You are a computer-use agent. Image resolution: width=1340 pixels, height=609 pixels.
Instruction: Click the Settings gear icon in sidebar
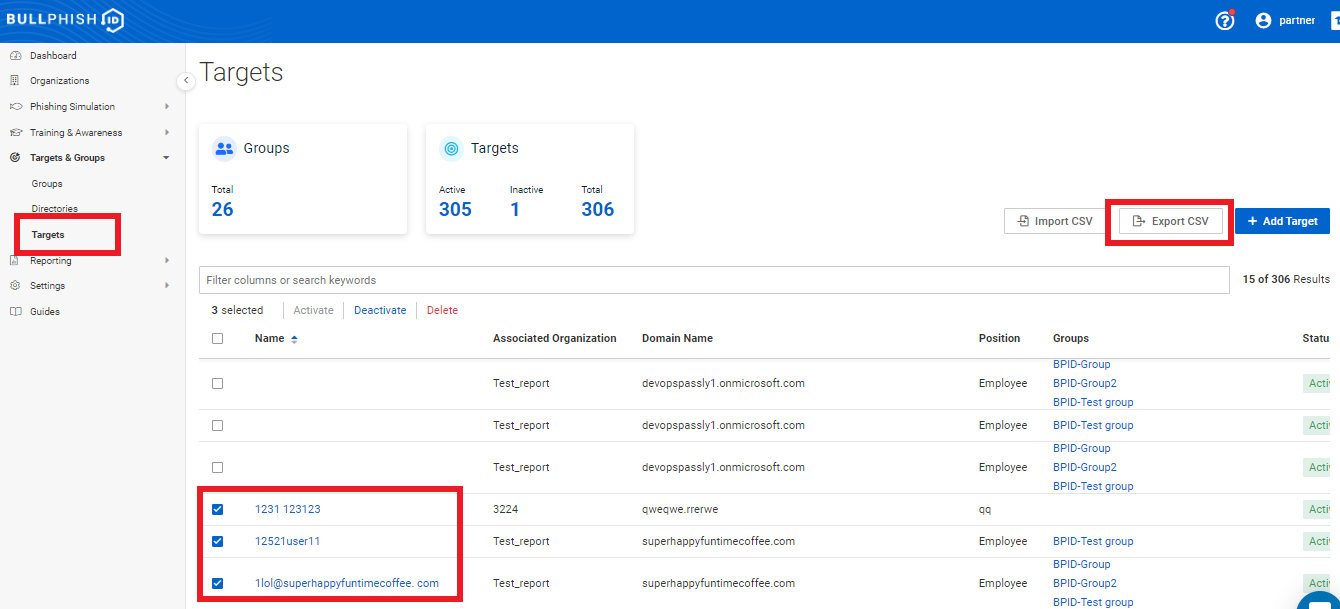click(15, 286)
